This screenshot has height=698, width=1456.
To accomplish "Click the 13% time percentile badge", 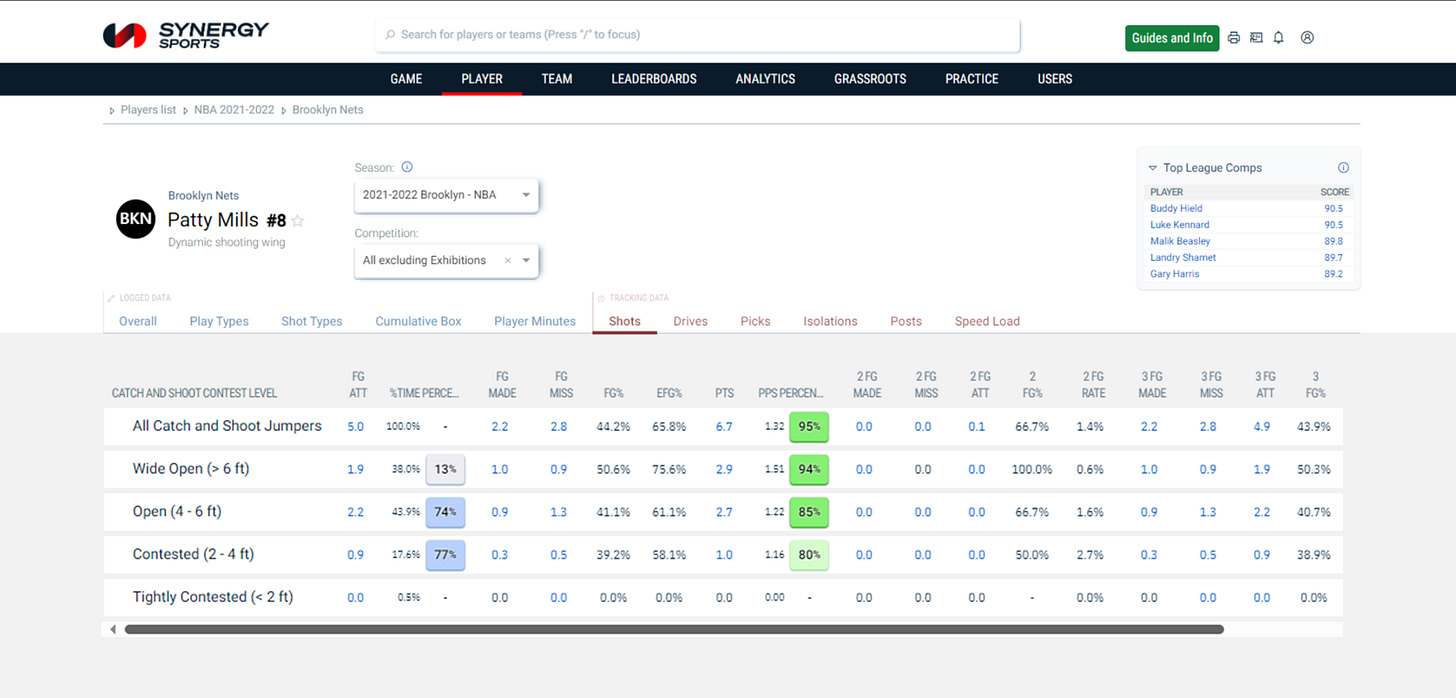I will tap(445, 469).
